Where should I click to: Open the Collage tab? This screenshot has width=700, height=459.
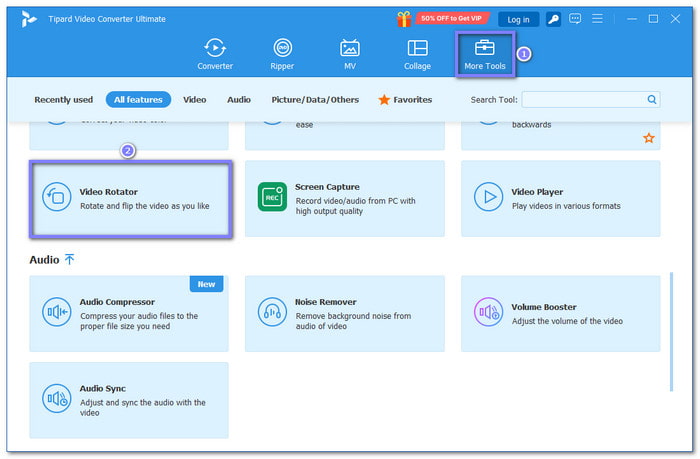click(417, 54)
